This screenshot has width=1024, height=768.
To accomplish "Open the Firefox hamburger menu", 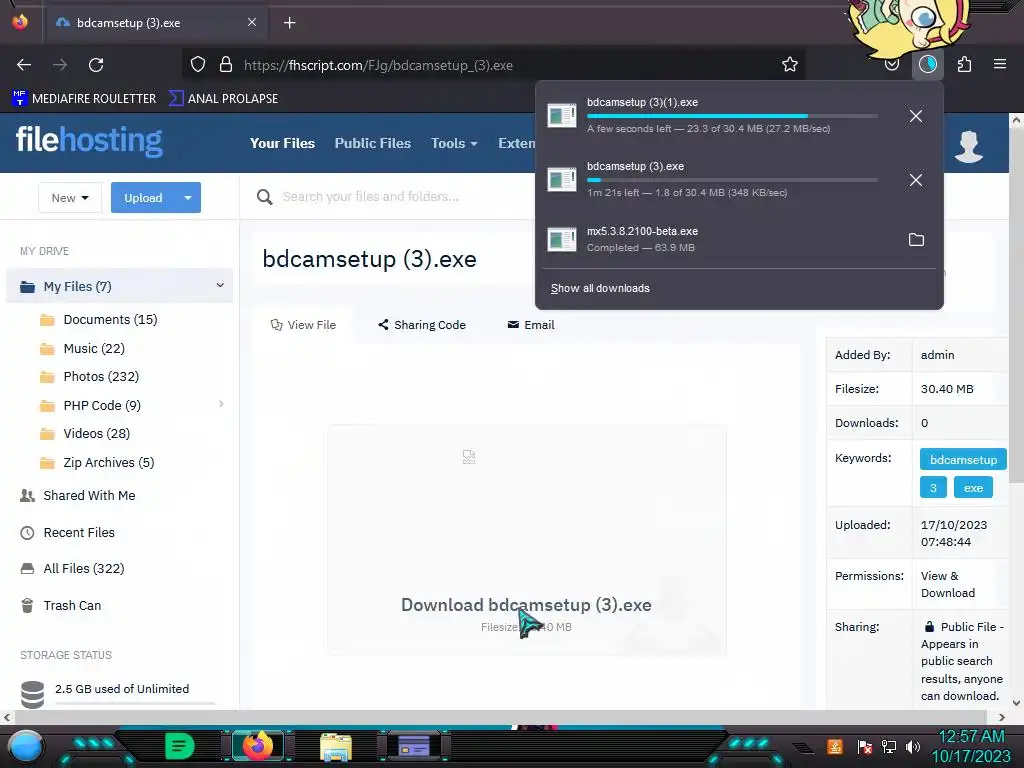I will tap(999, 65).
